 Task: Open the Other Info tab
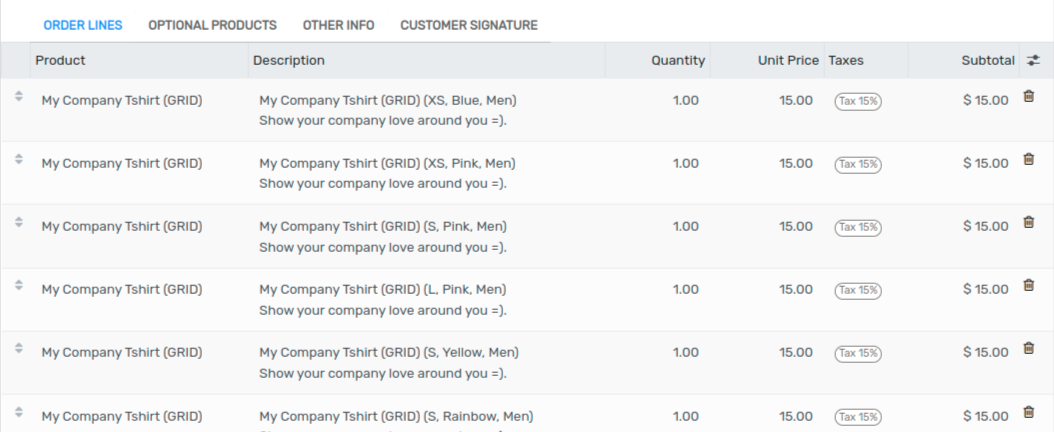click(338, 25)
